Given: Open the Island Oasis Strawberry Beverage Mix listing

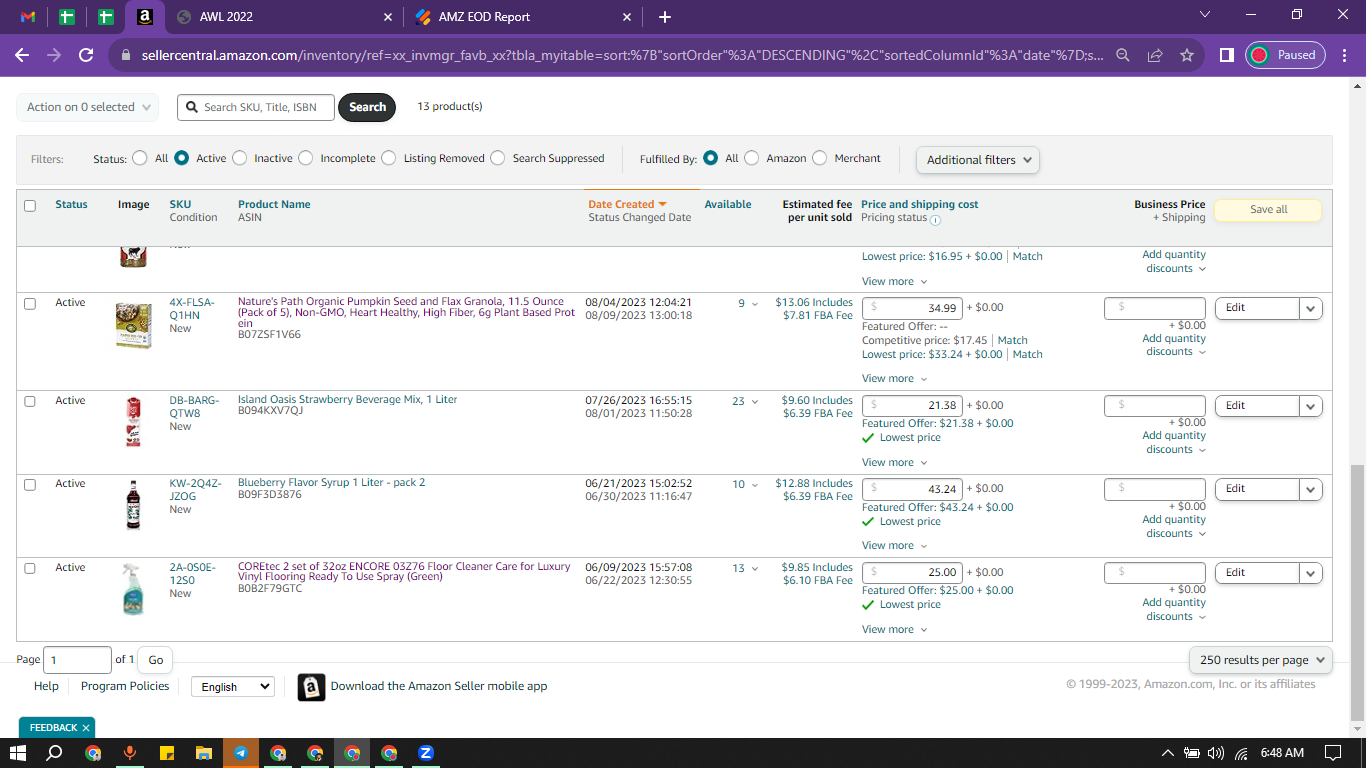Looking at the screenshot, I should (x=347, y=400).
